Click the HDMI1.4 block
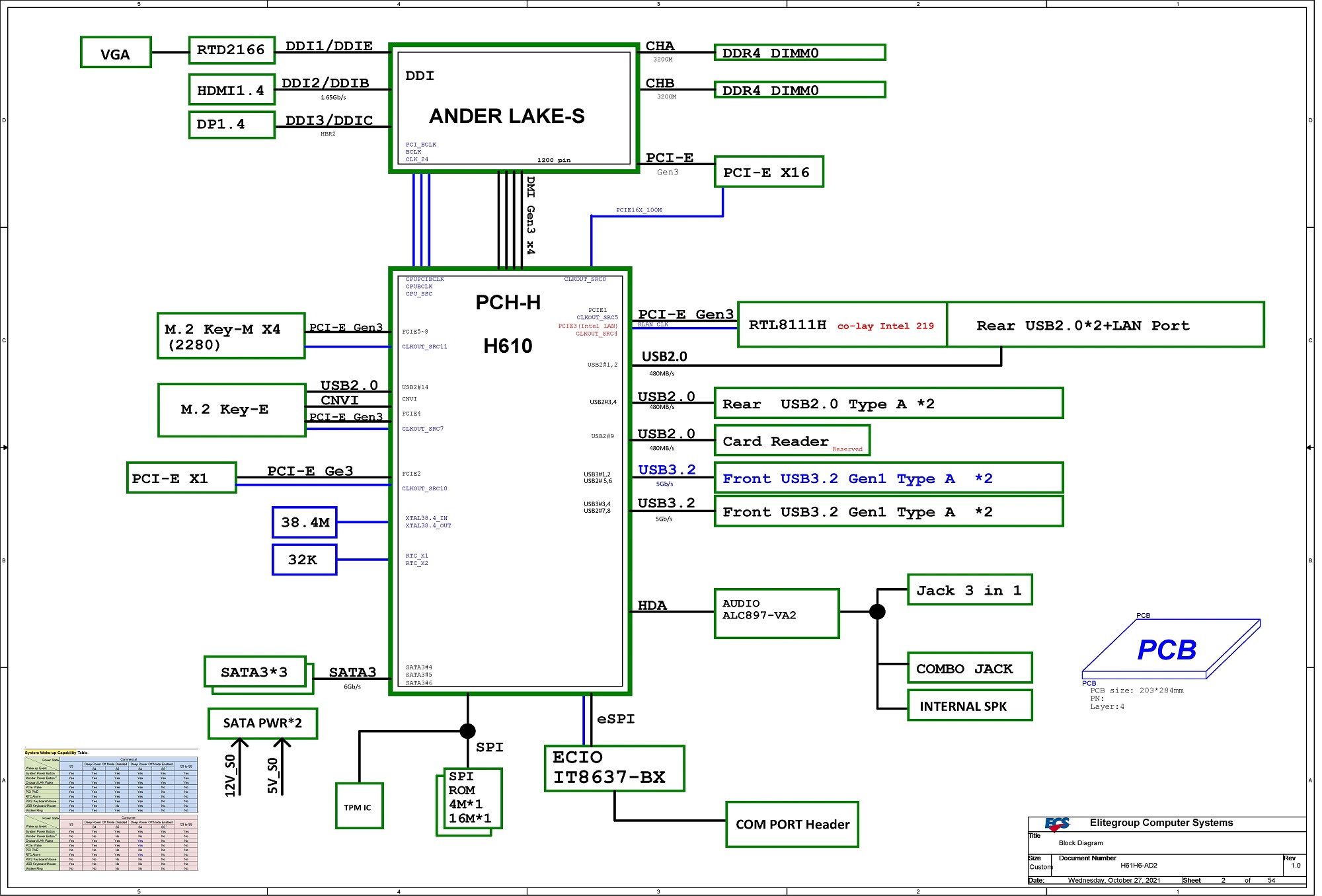1322x896 pixels. coord(231,89)
